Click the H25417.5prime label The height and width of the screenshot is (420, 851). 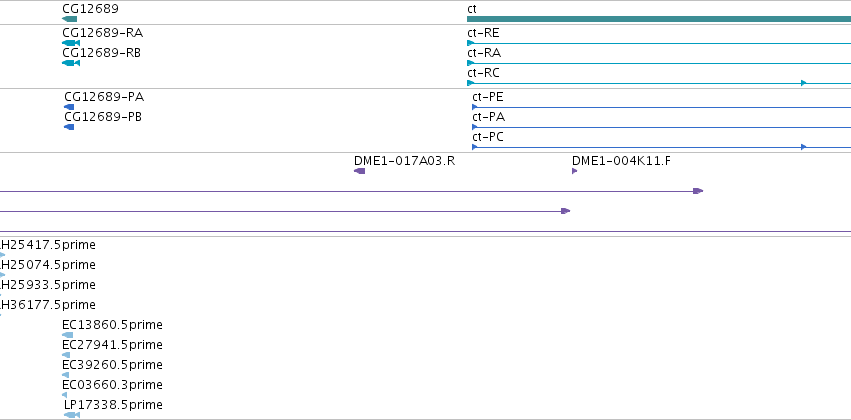(48, 245)
